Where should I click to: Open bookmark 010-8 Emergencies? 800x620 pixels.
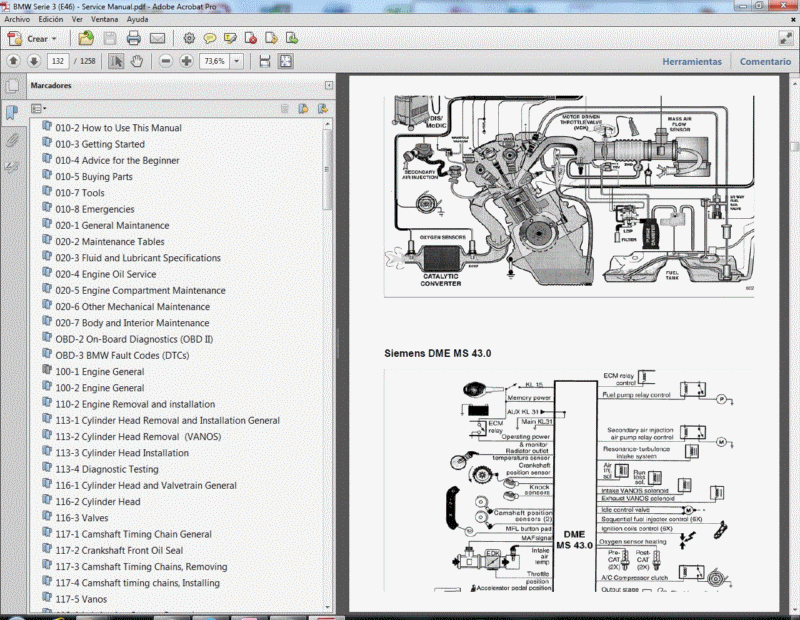(x=95, y=209)
